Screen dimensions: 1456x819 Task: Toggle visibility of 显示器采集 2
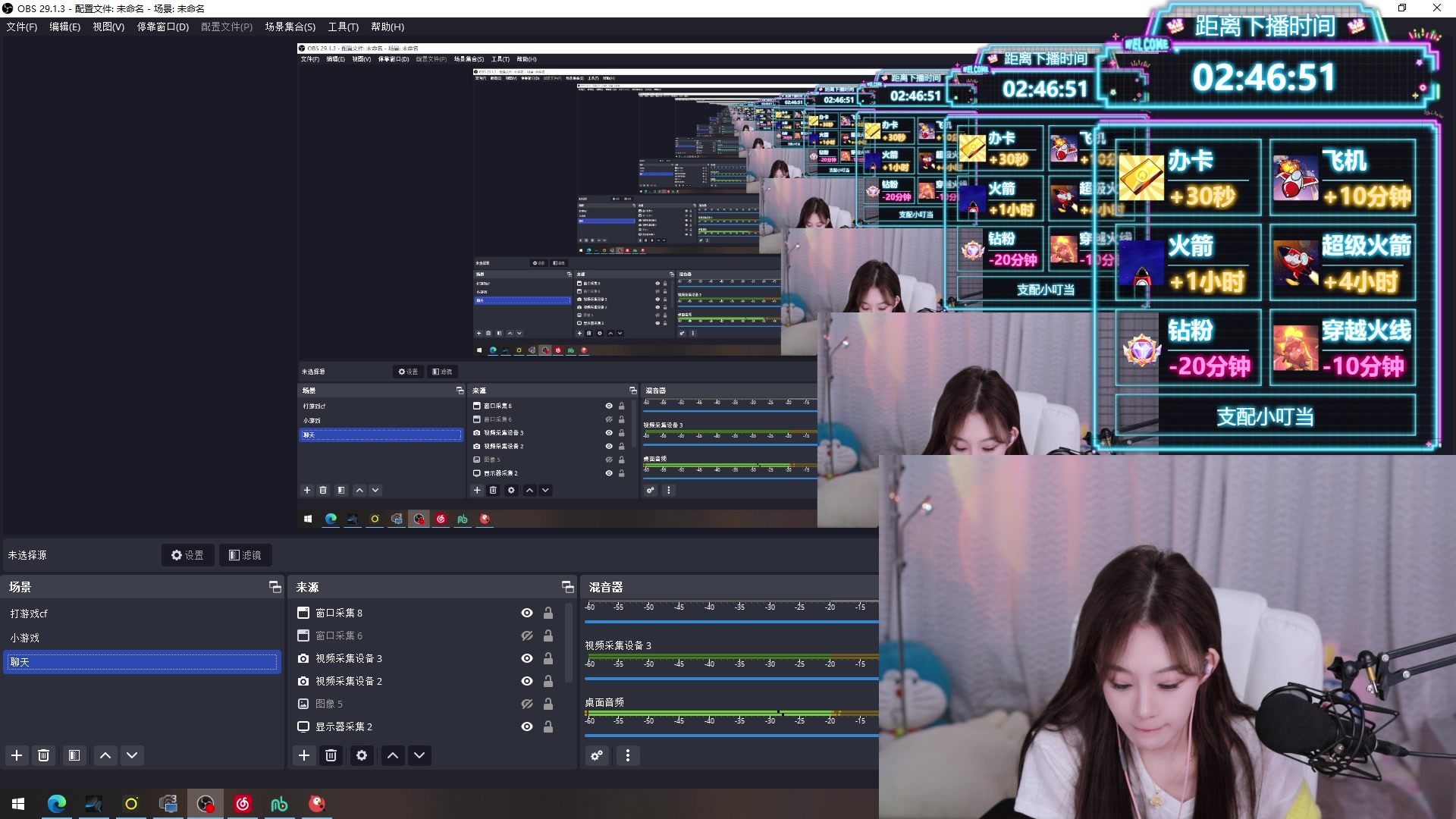pyautogui.click(x=527, y=726)
